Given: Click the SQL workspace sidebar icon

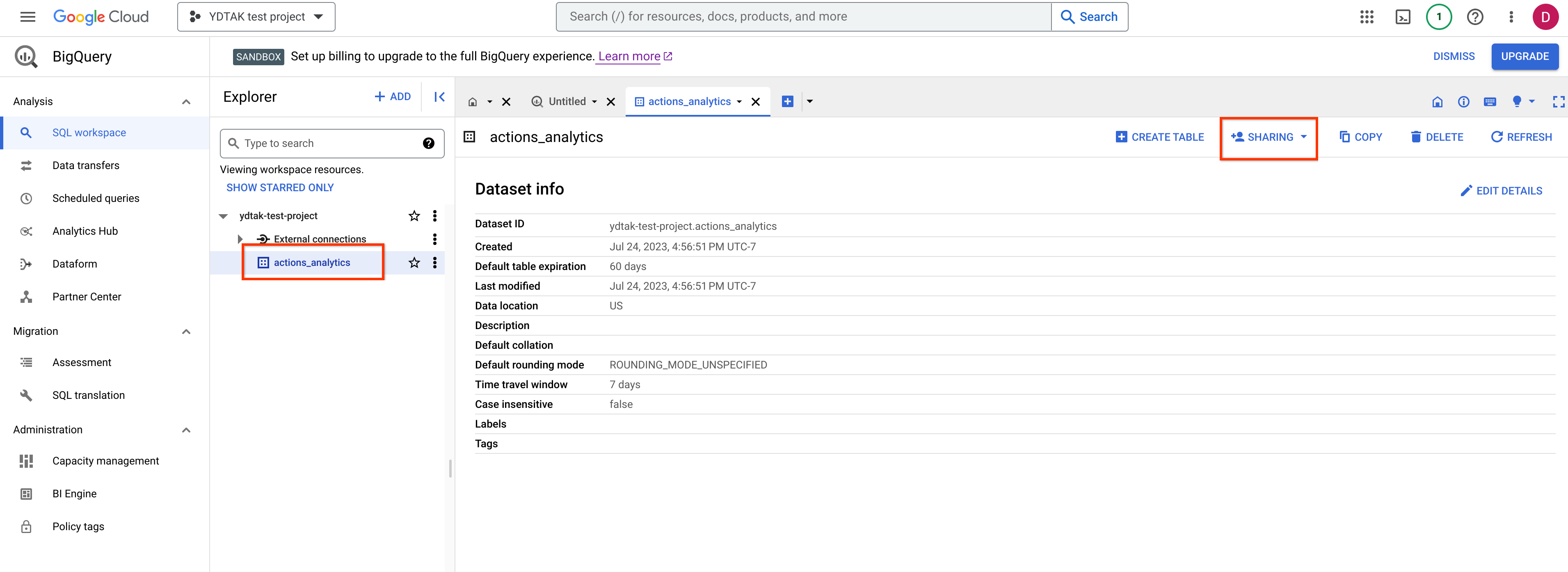Looking at the screenshot, I should [x=27, y=132].
